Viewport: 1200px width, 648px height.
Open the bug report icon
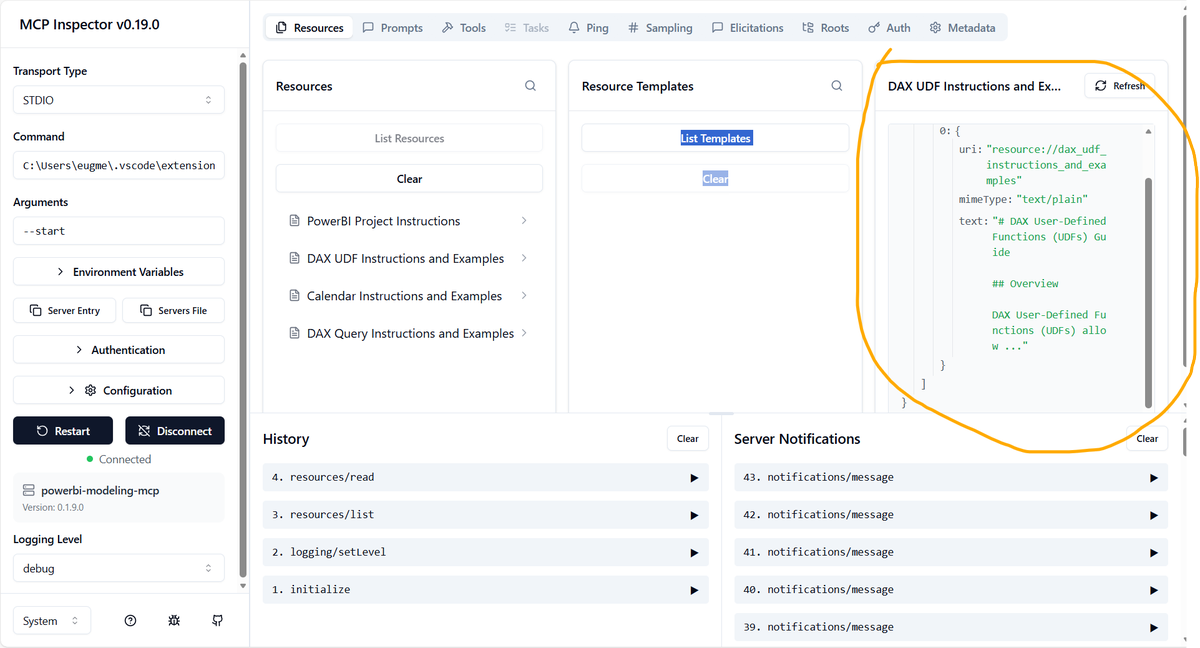(174, 621)
